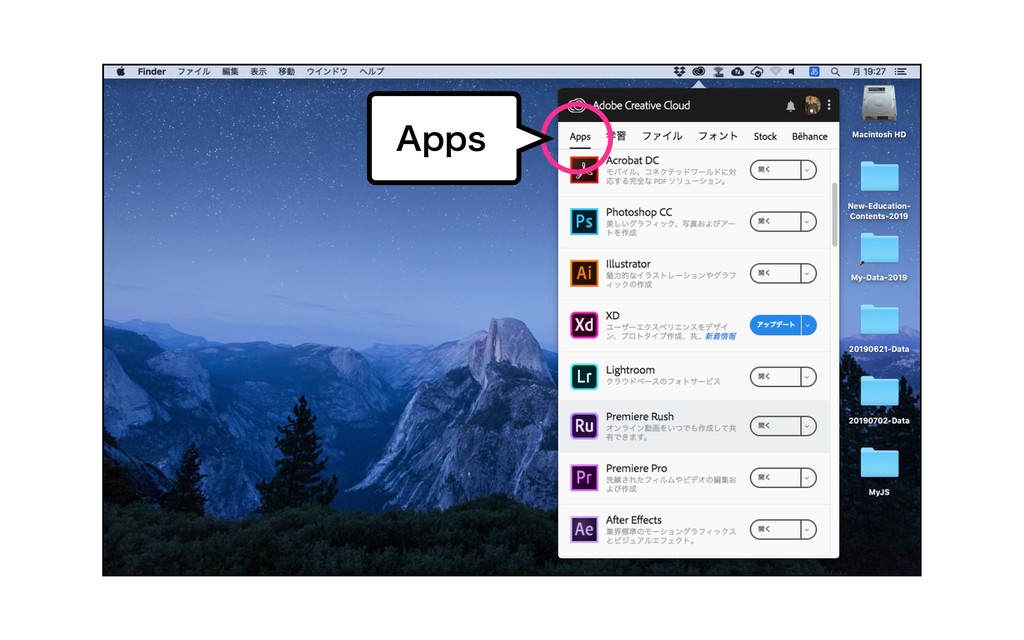Open the 表示 menu

pyautogui.click(x=258, y=72)
